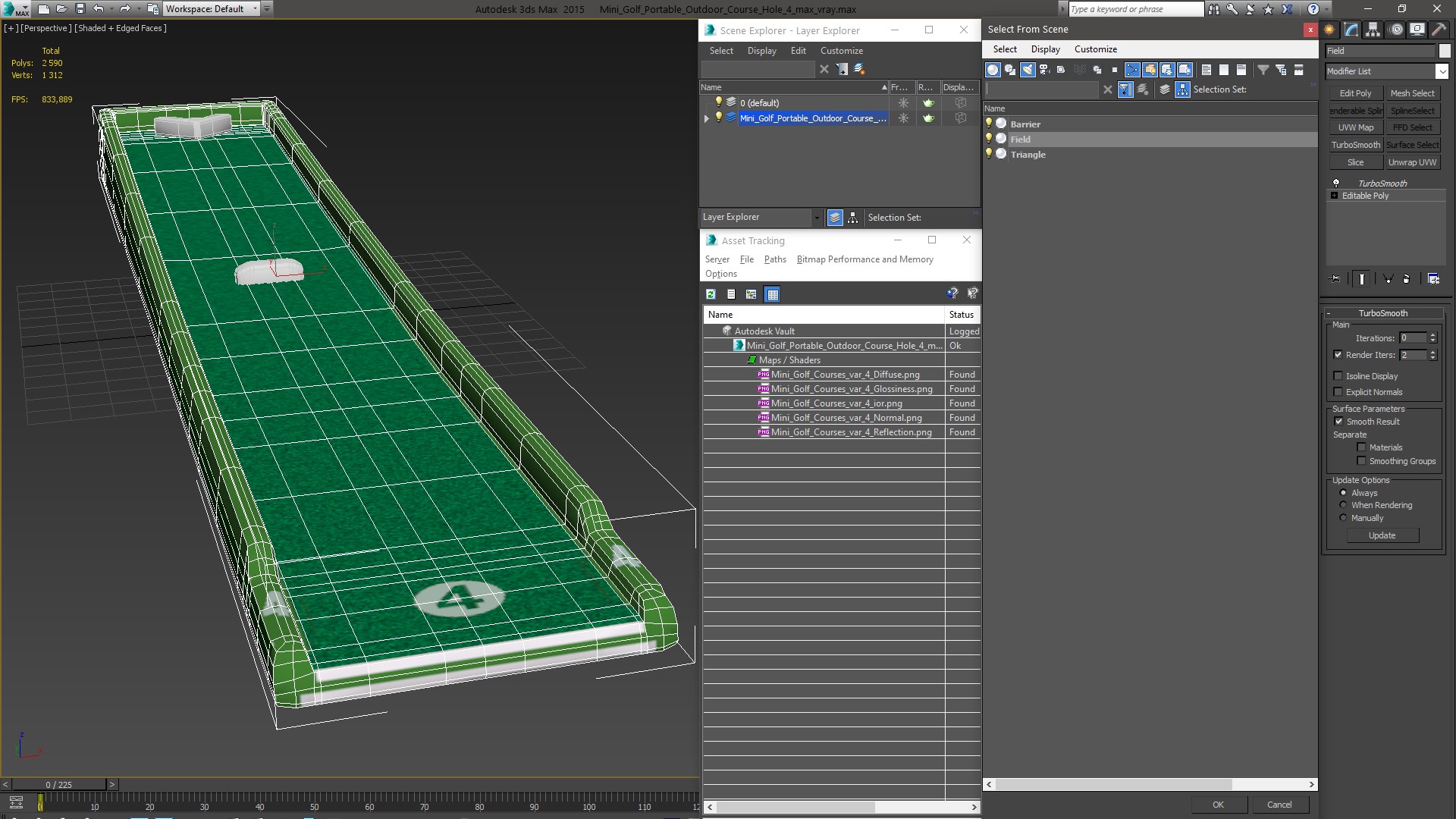This screenshot has width=1456, height=819.
Task: Toggle Display Lights filter in Select From Scene
Action: (1028, 70)
